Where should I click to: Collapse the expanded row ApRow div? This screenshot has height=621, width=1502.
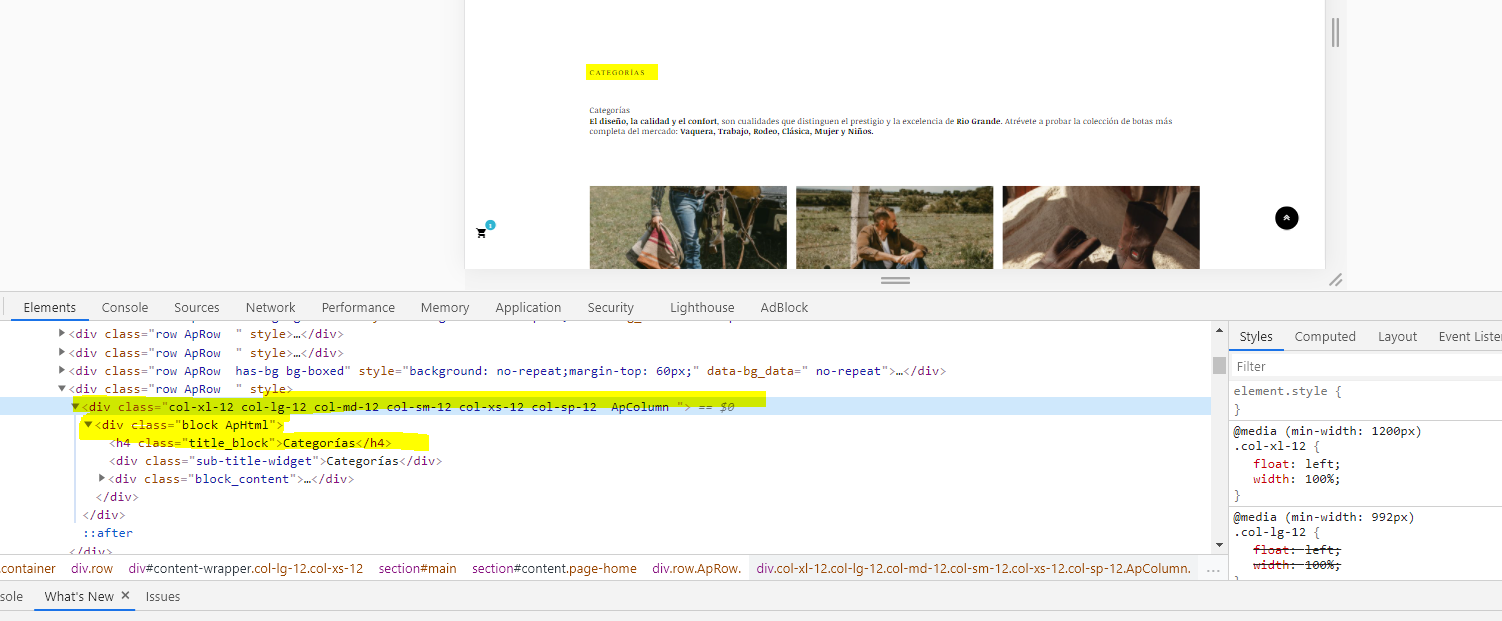coord(62,389)
